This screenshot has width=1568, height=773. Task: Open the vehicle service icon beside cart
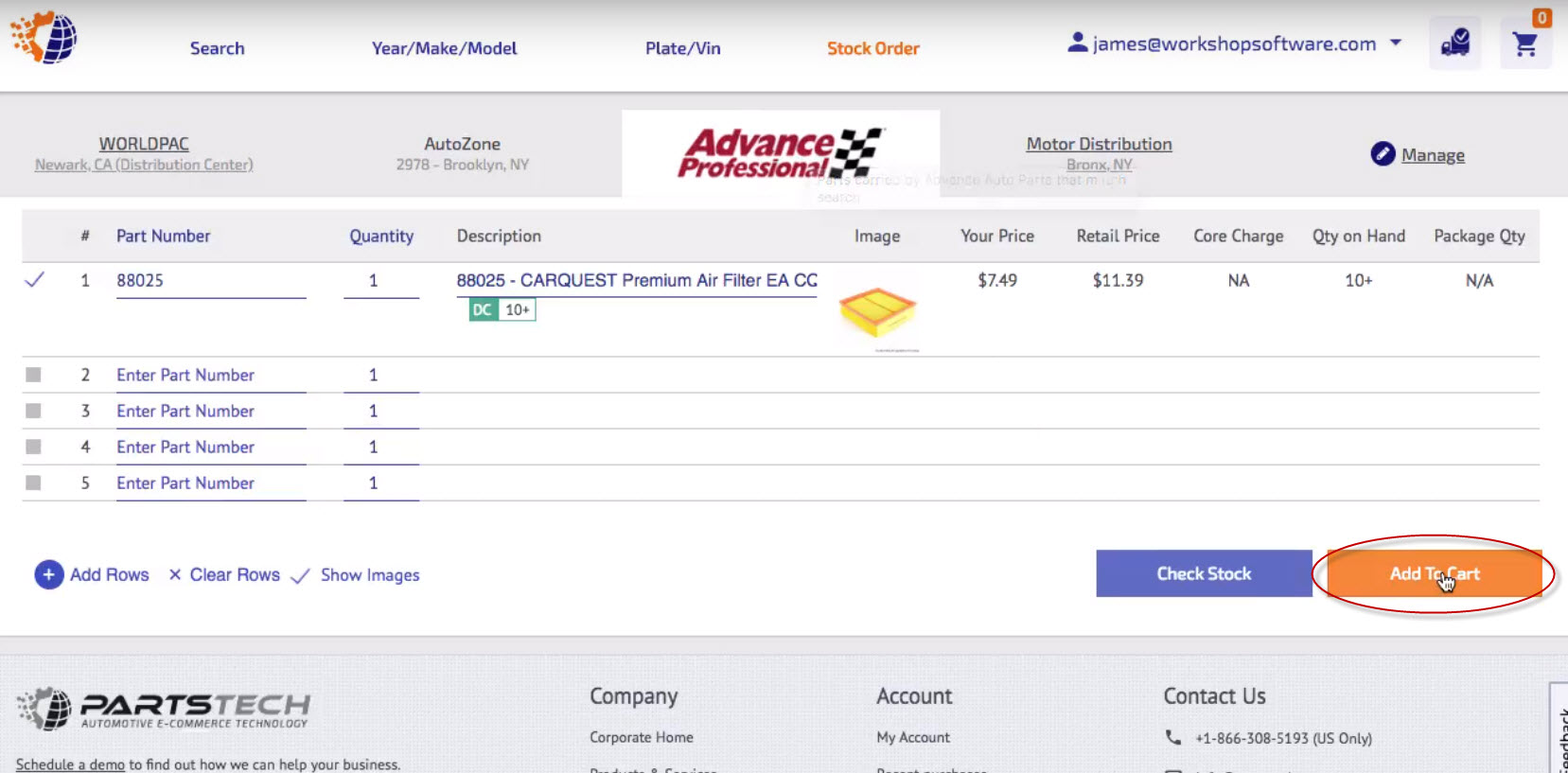[1454, 44]
